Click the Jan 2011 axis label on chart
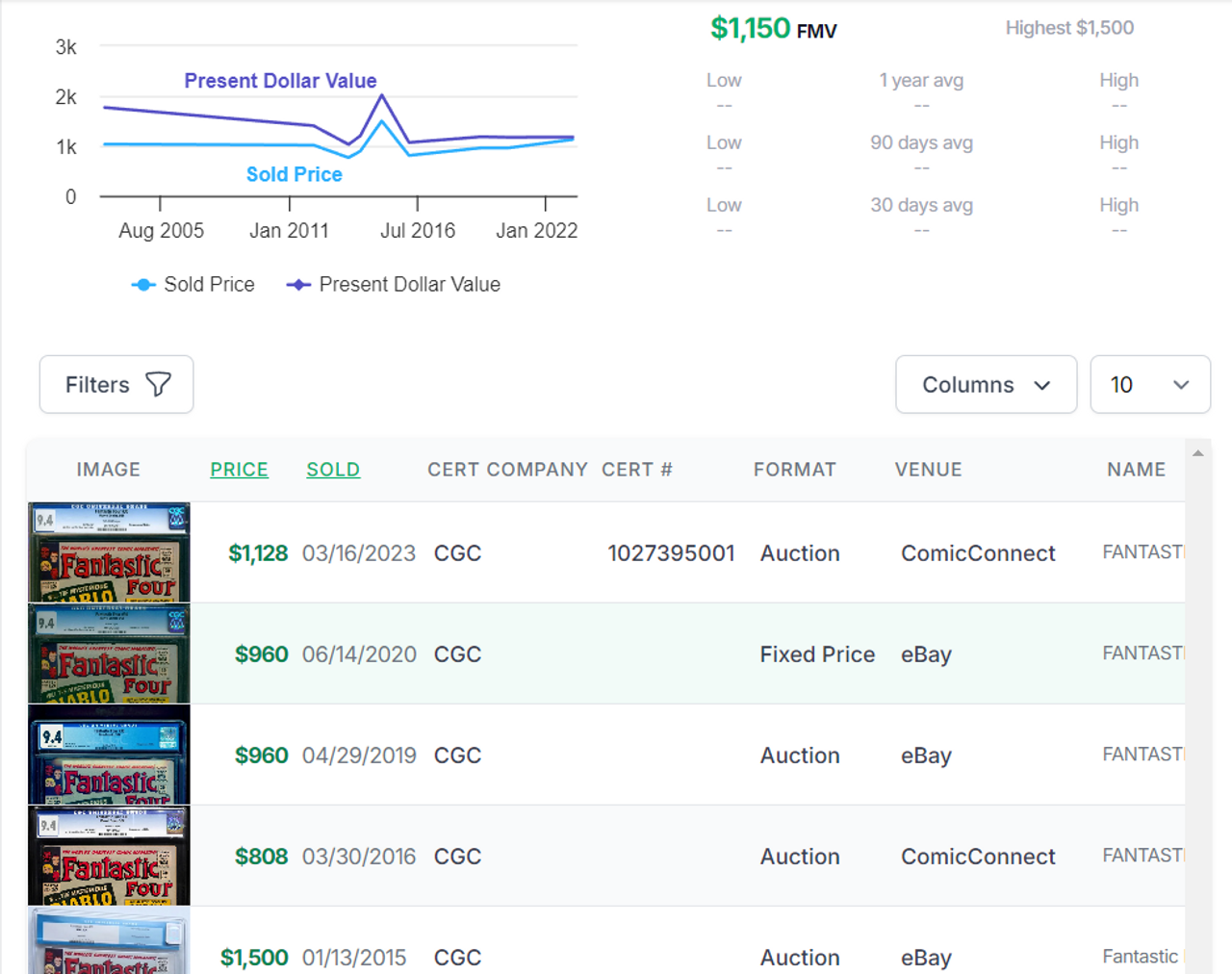Viewport: 1232px width, 974px height. (x=289, y=231)
